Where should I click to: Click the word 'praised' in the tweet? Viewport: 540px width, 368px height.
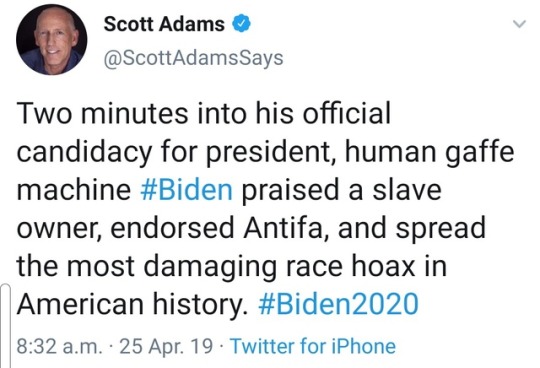[290, 190]
